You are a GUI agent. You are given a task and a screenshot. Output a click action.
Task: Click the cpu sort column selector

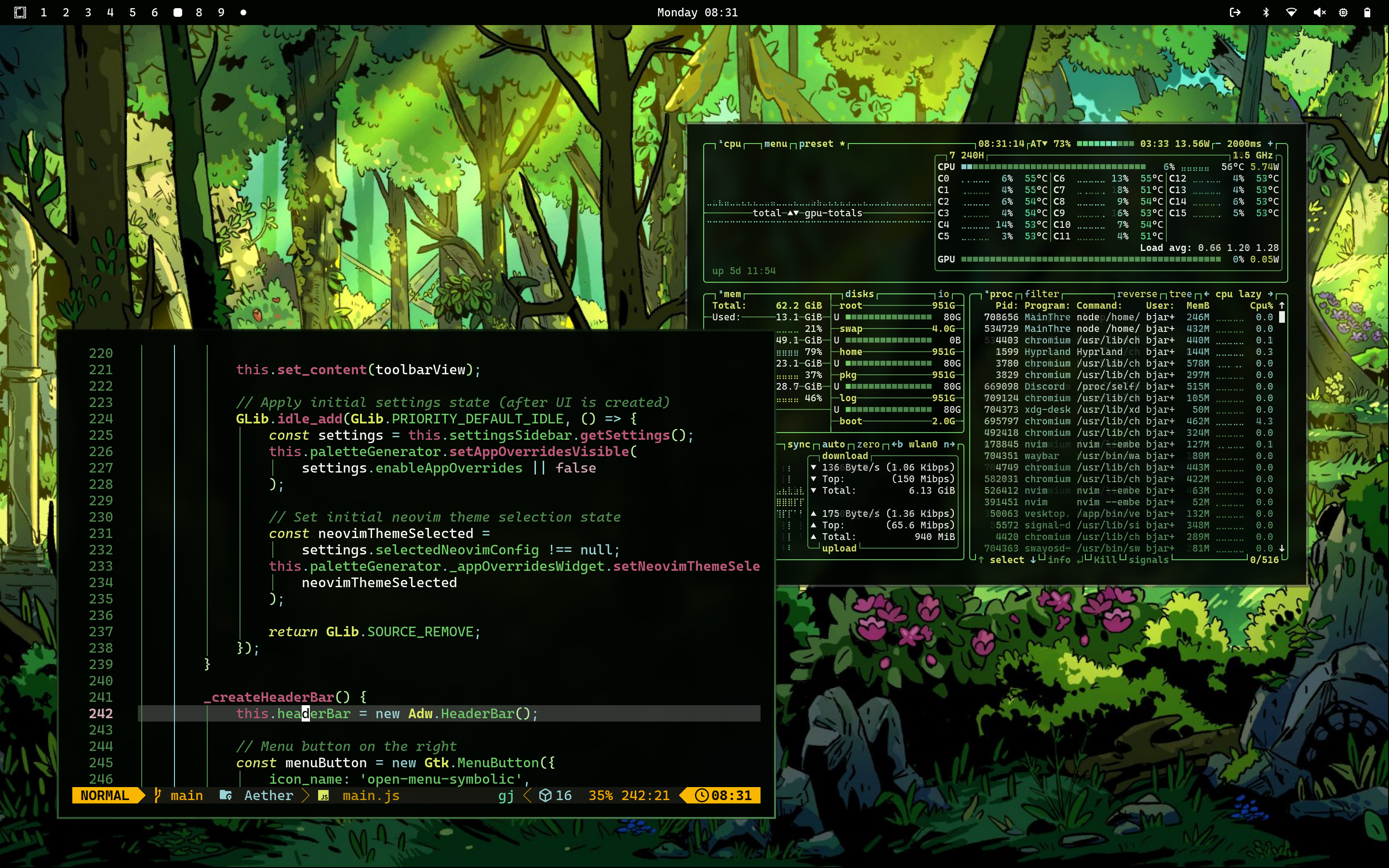1224,294
